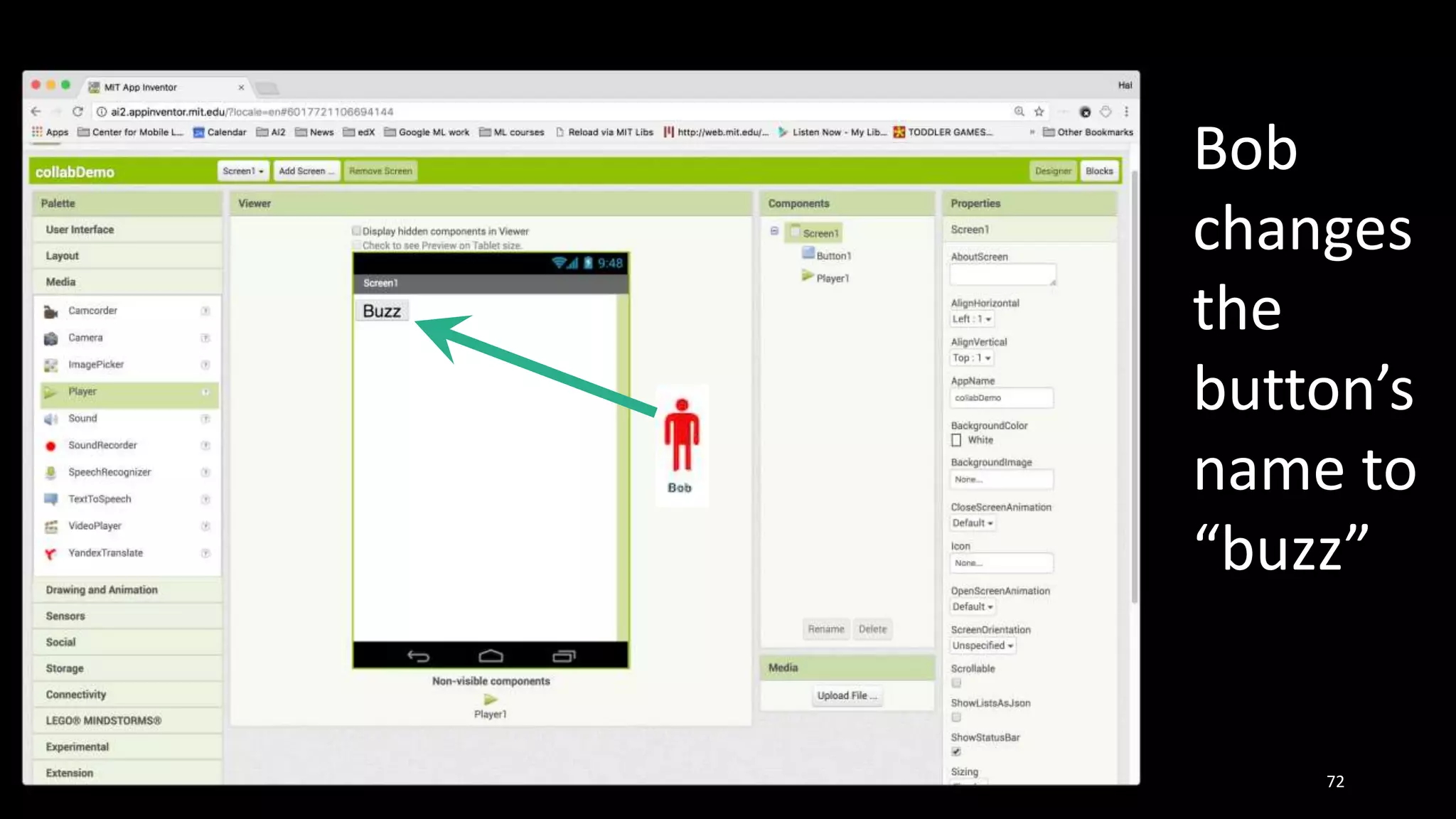Select the Camera component icon
Screen dimensions: 1456x819
[50, 338]
